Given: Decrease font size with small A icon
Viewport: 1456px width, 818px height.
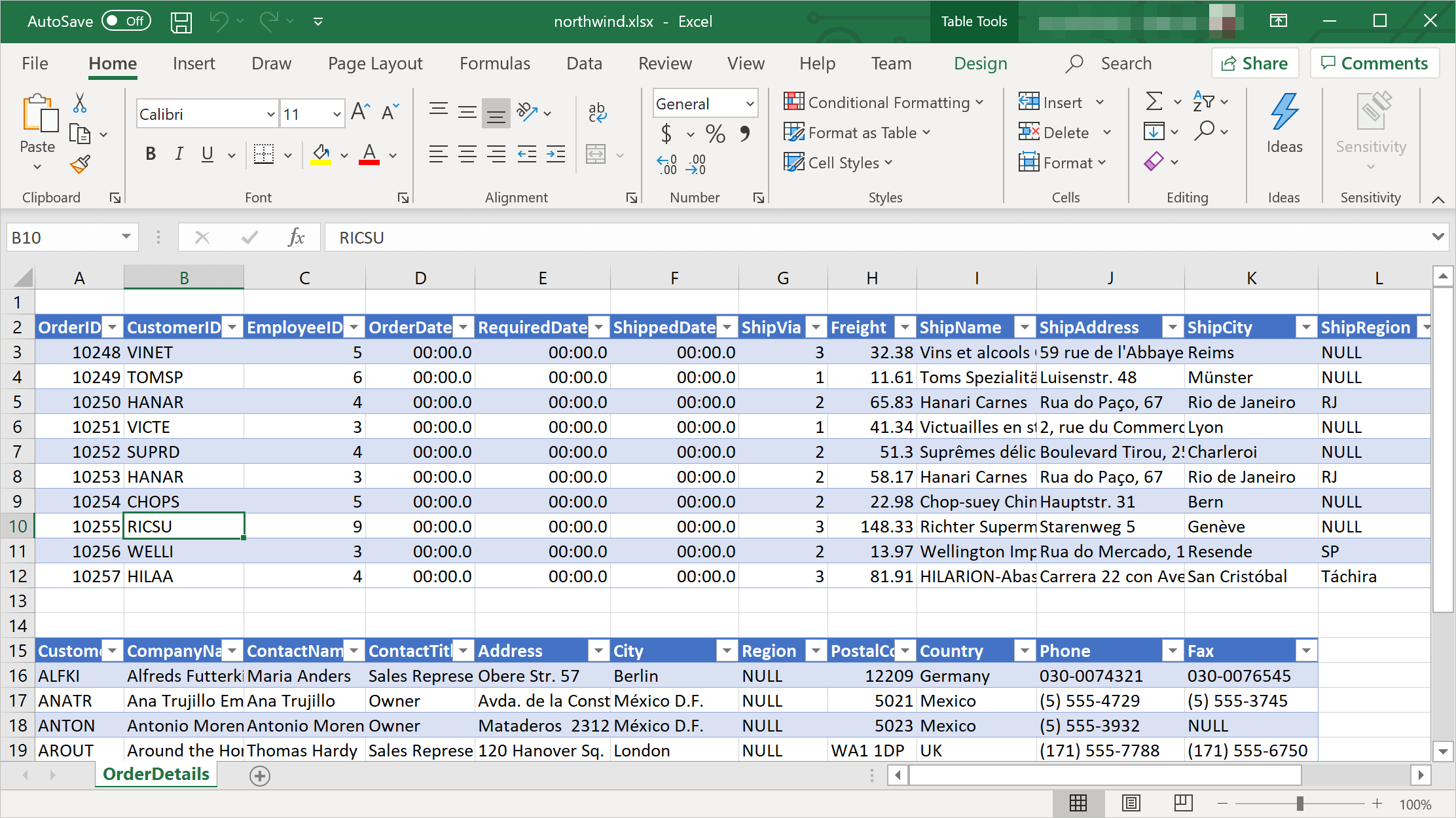Looking at the screenshot, I should tap(391, 113).
